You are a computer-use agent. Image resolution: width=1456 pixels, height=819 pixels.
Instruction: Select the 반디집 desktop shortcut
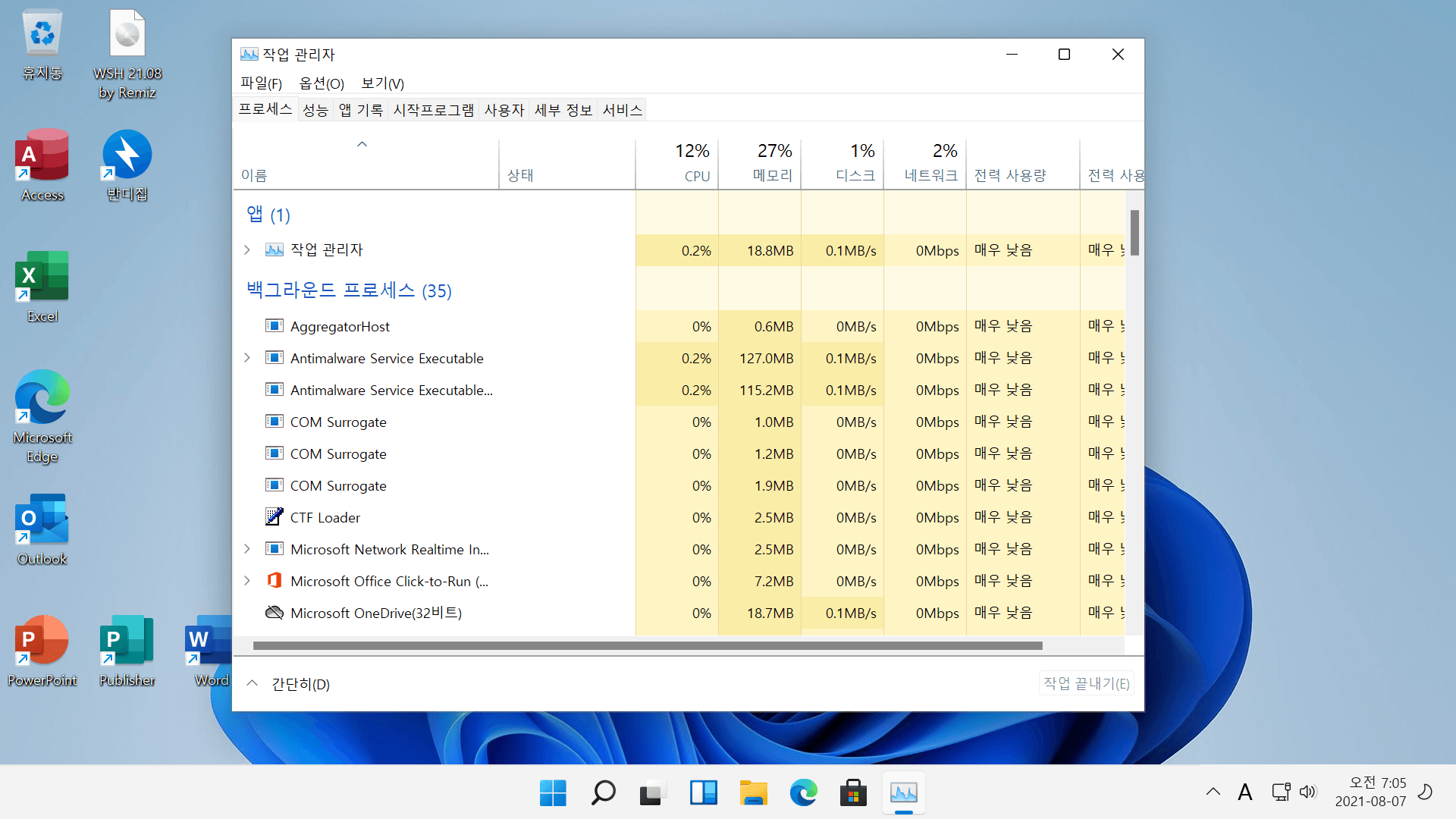pyautogui.click(x=127, y=165)
